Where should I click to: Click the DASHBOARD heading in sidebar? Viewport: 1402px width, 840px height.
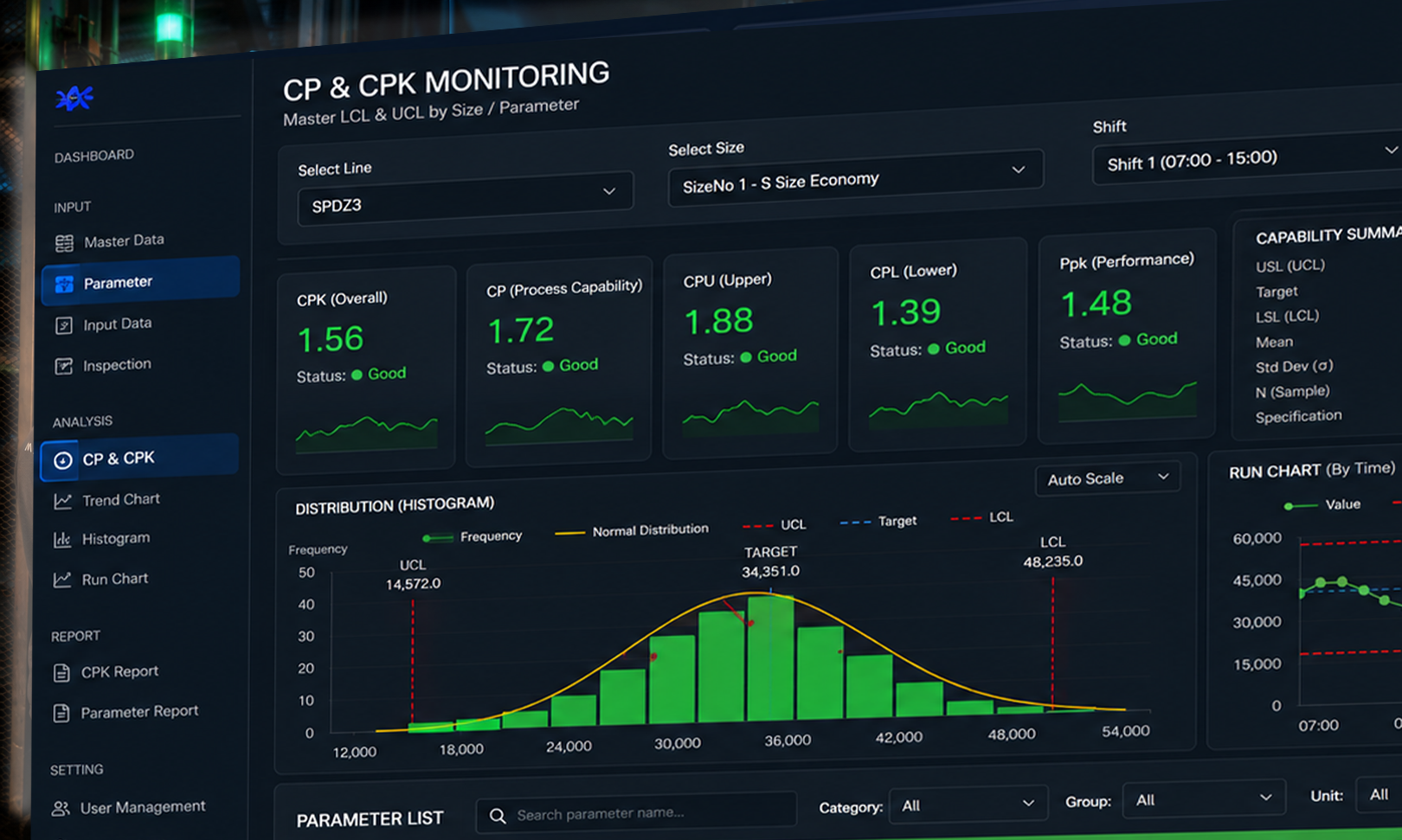[94, 156]
